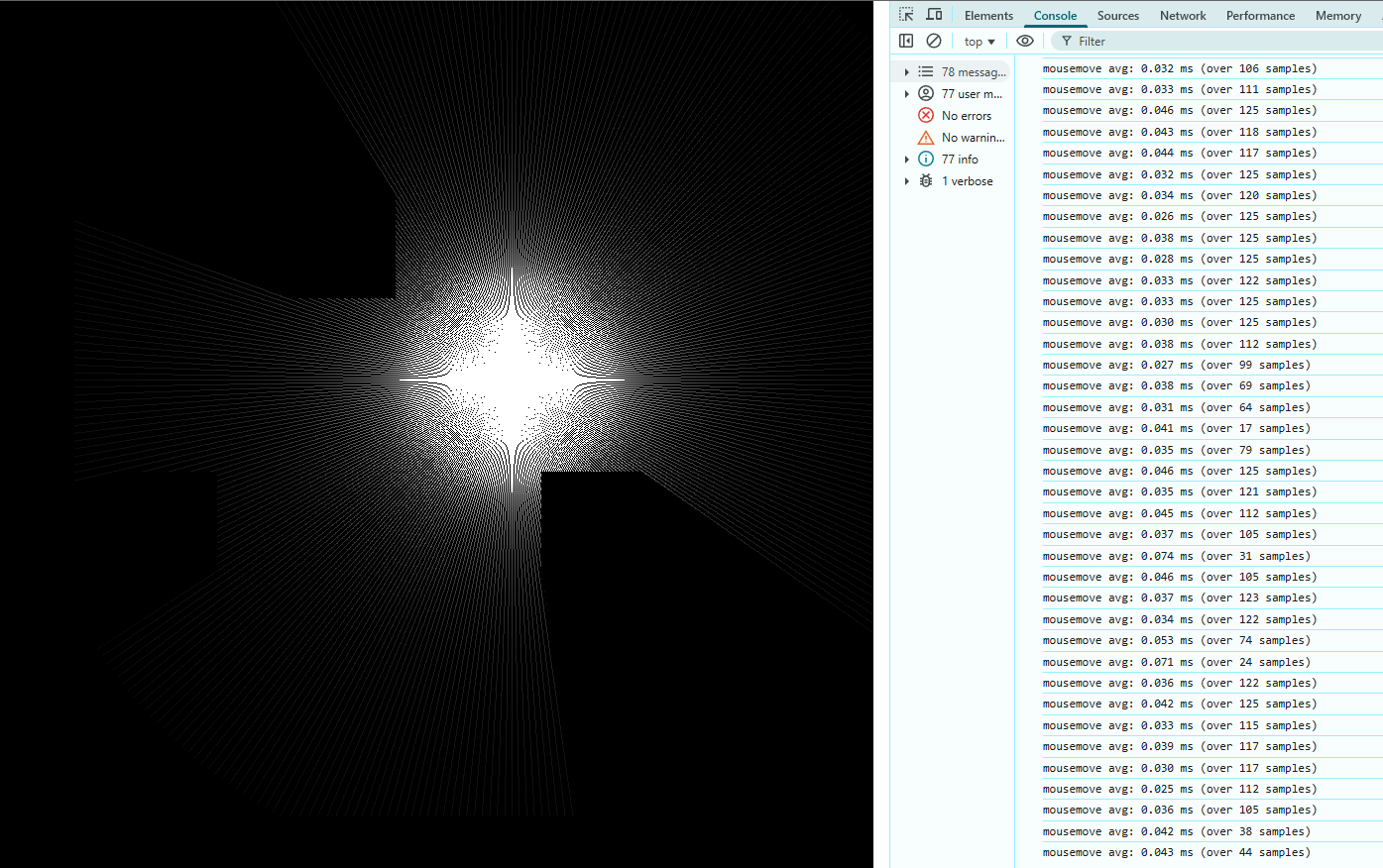Click the user messages icon in the sidebar
The height and width of the screenshot is (868, 1383).
[925, 93]
